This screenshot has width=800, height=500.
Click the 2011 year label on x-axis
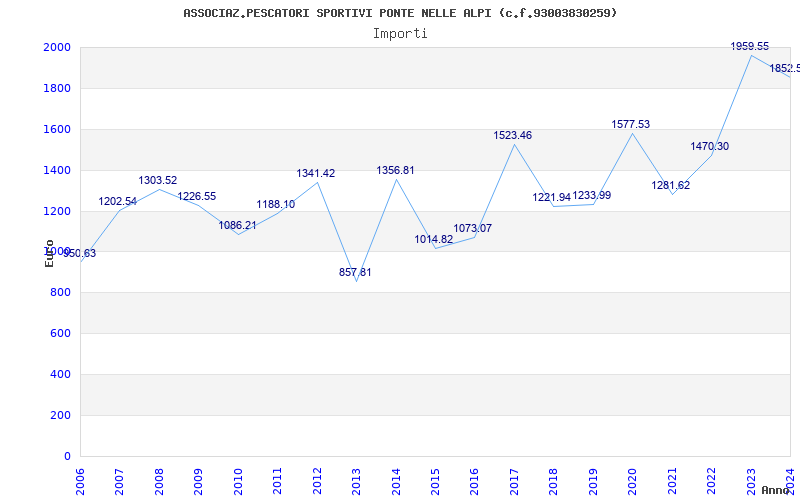tap(277, 482)
